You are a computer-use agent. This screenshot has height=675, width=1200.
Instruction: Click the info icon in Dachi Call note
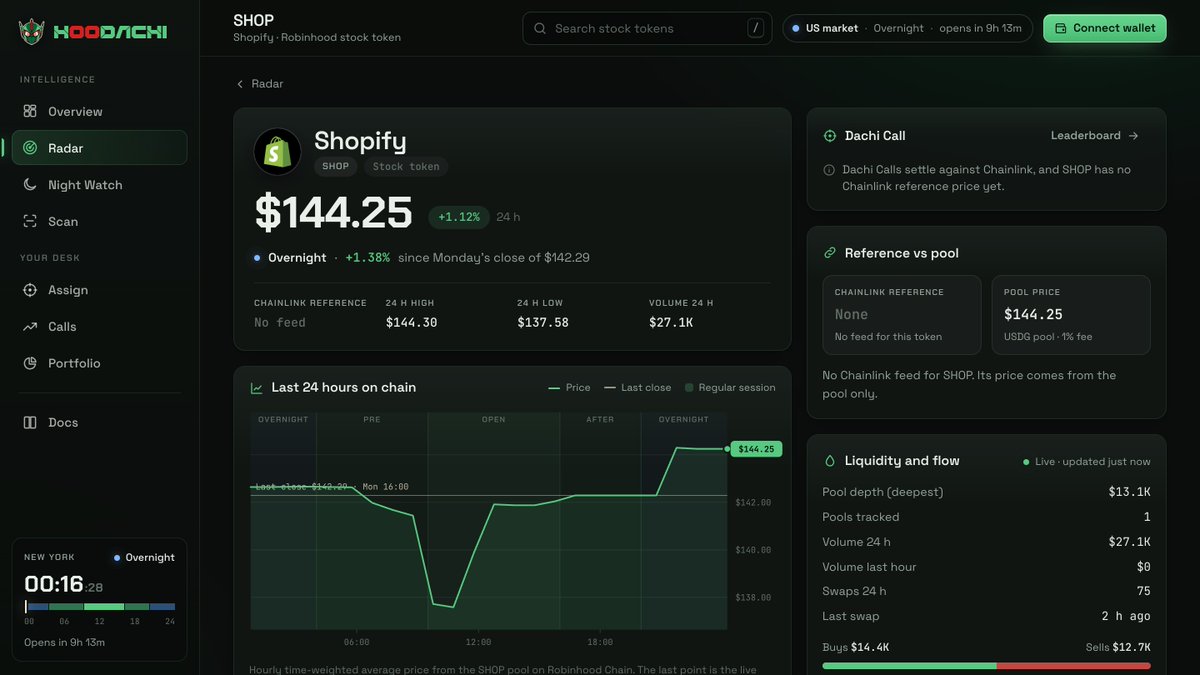tap(828, 170)
